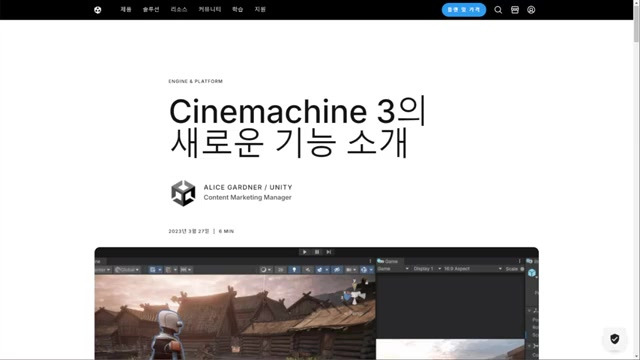Open site search magnifier icon
This screenshot has height=360, width=640.
tap(498, 10)
